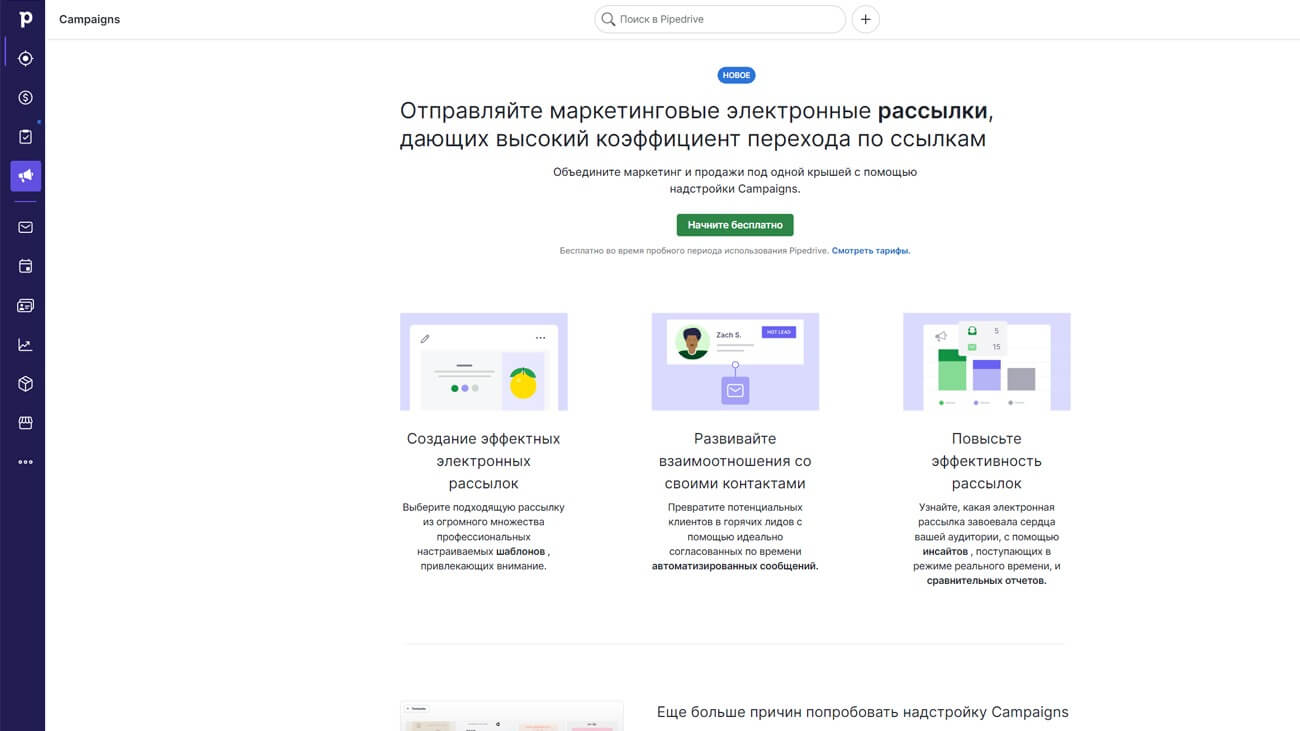Open Products box icon in sidebar
1300x731 pixels.
[x=25, y=384]
